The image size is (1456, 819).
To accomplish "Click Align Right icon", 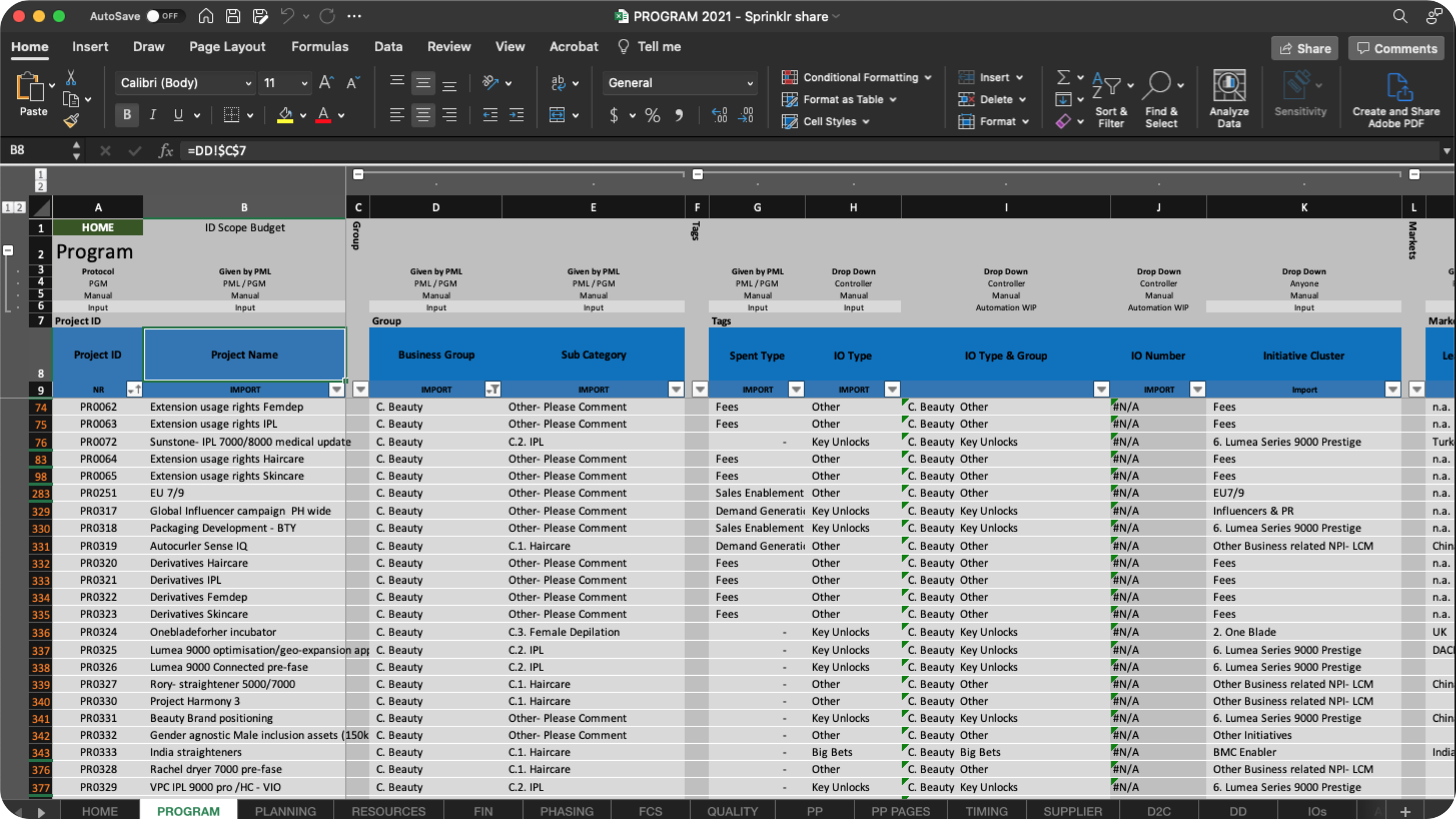I will (449, 115).
